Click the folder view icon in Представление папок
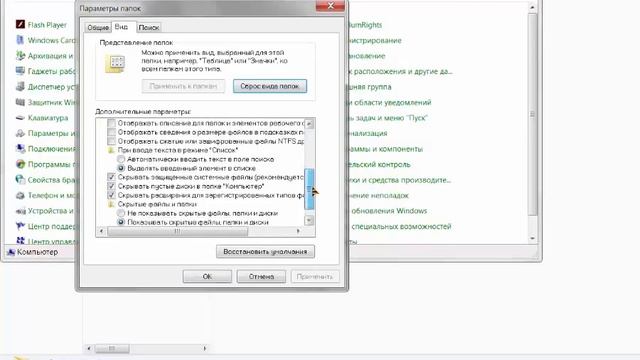Viewport: 640px width, 360px height. 115,64
